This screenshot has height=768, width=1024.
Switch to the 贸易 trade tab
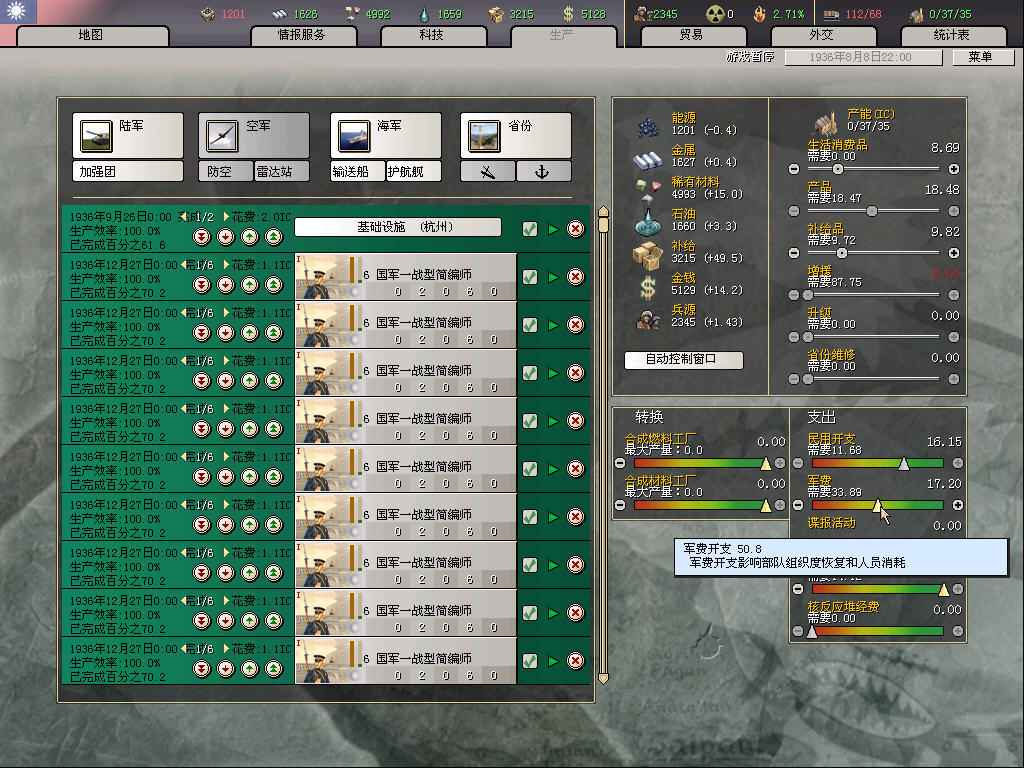[693, 35]
